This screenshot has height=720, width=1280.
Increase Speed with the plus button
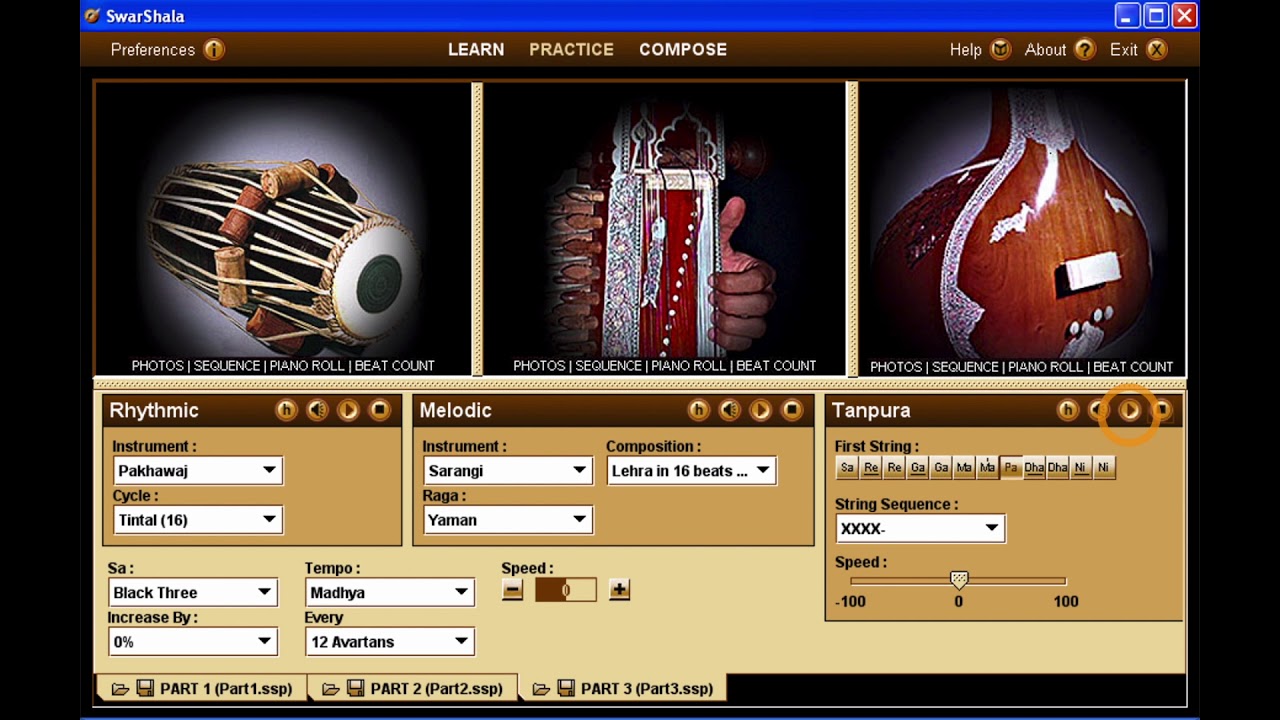[x=619, y=590]
